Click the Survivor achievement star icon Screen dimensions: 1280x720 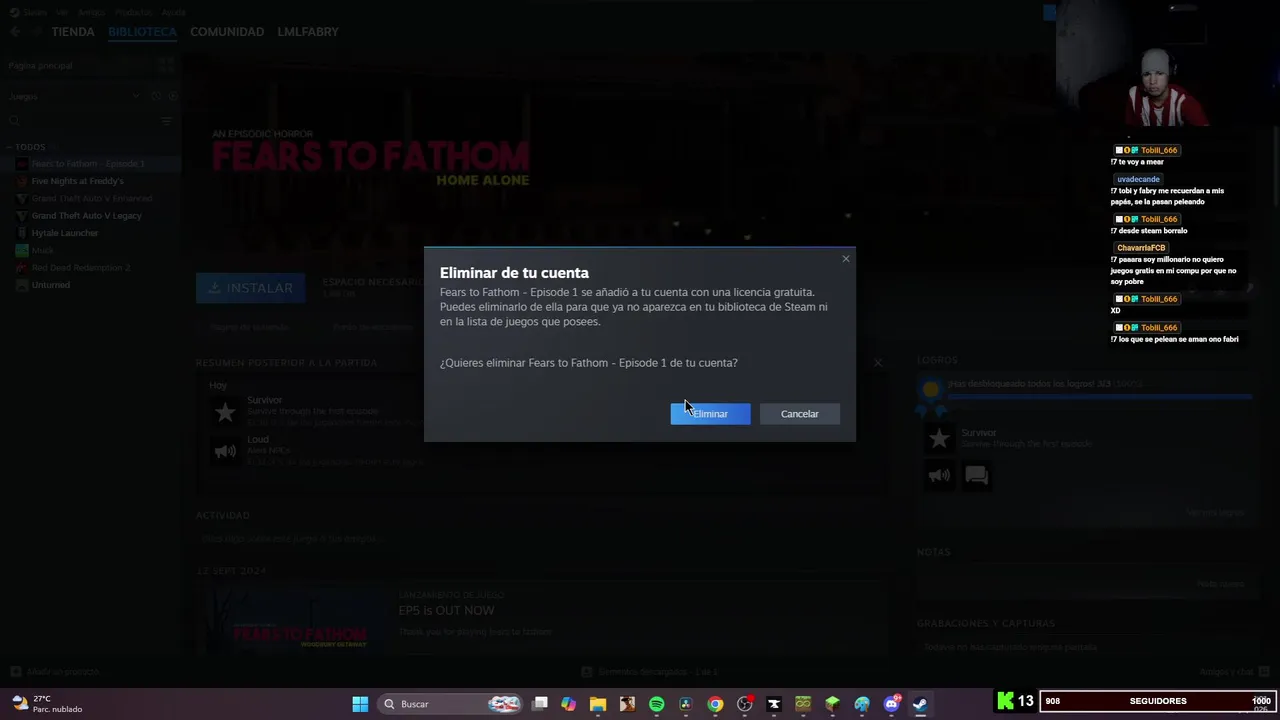[x=225, y=412]
